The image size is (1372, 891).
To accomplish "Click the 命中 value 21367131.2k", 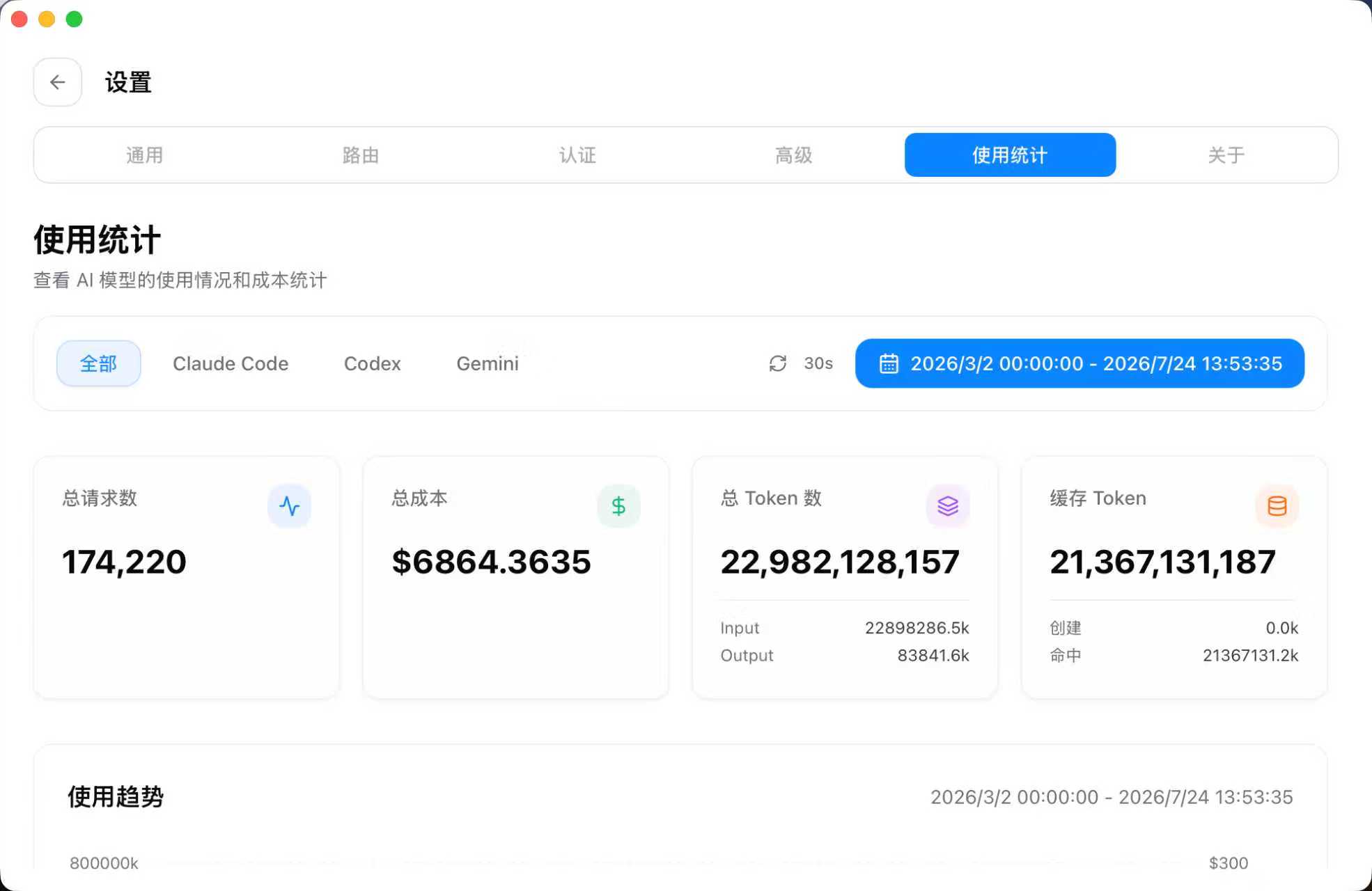I will coord(1250,655).
